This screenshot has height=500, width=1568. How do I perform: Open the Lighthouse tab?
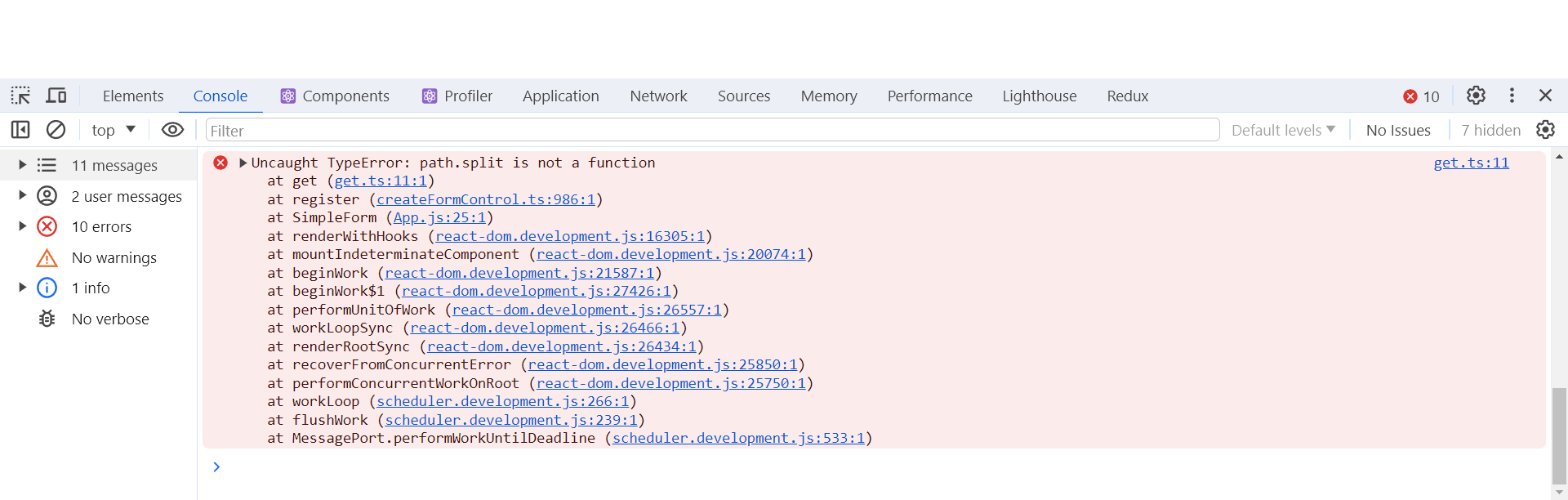pos(1040,96)
